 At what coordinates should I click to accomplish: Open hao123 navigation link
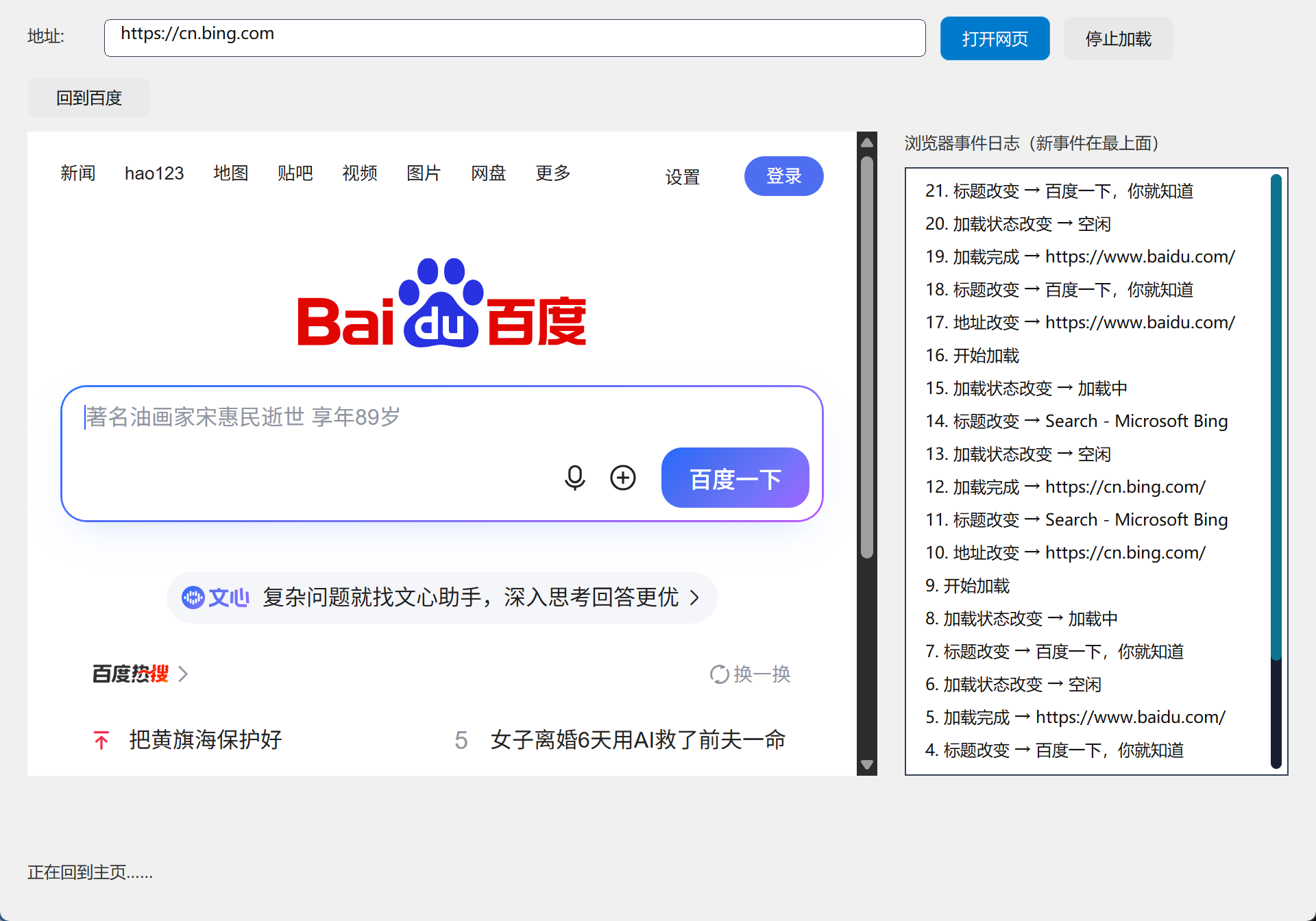pyautogui.click(x=154, y=173)
